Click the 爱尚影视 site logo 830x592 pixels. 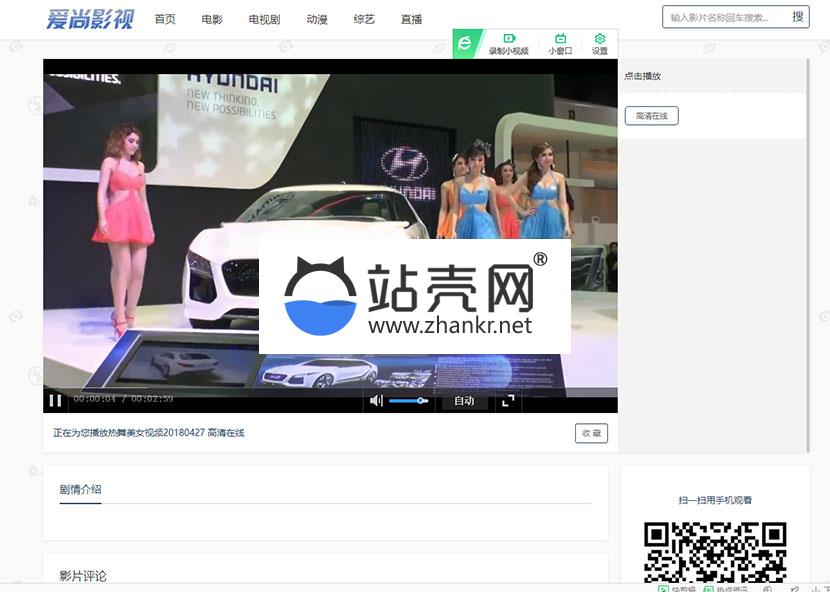click(89, 18)
